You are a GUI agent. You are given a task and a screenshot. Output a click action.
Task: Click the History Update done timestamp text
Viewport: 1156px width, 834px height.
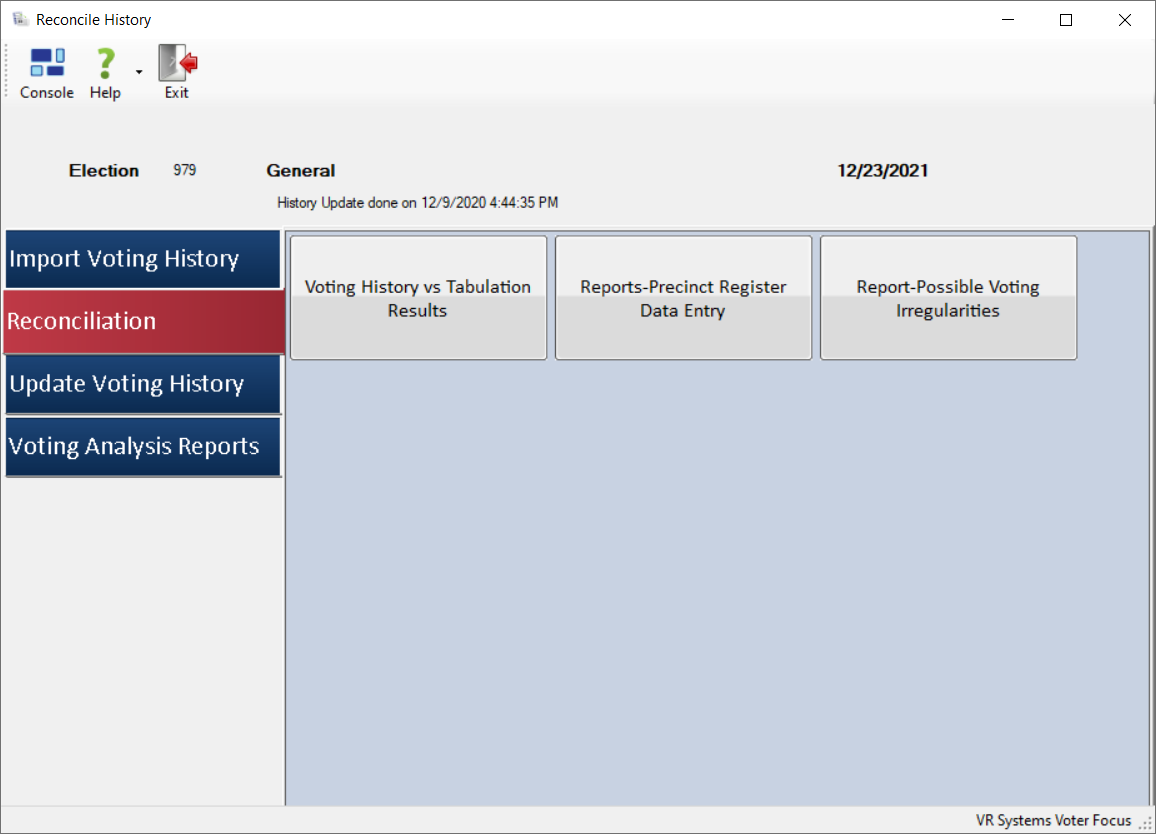417,203
